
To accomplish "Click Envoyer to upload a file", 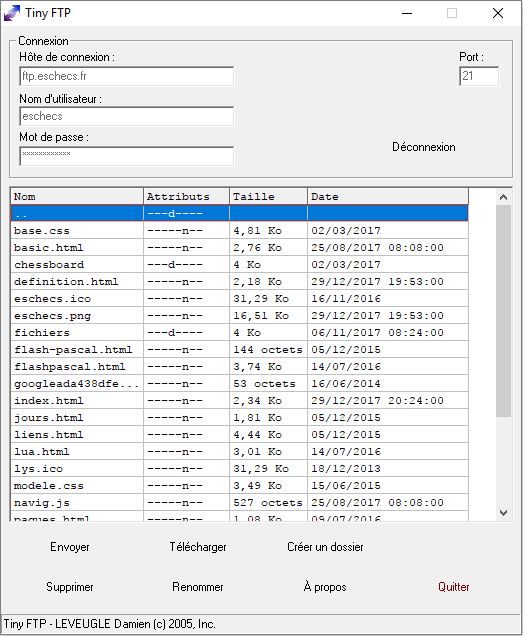I will pos(70,547).
